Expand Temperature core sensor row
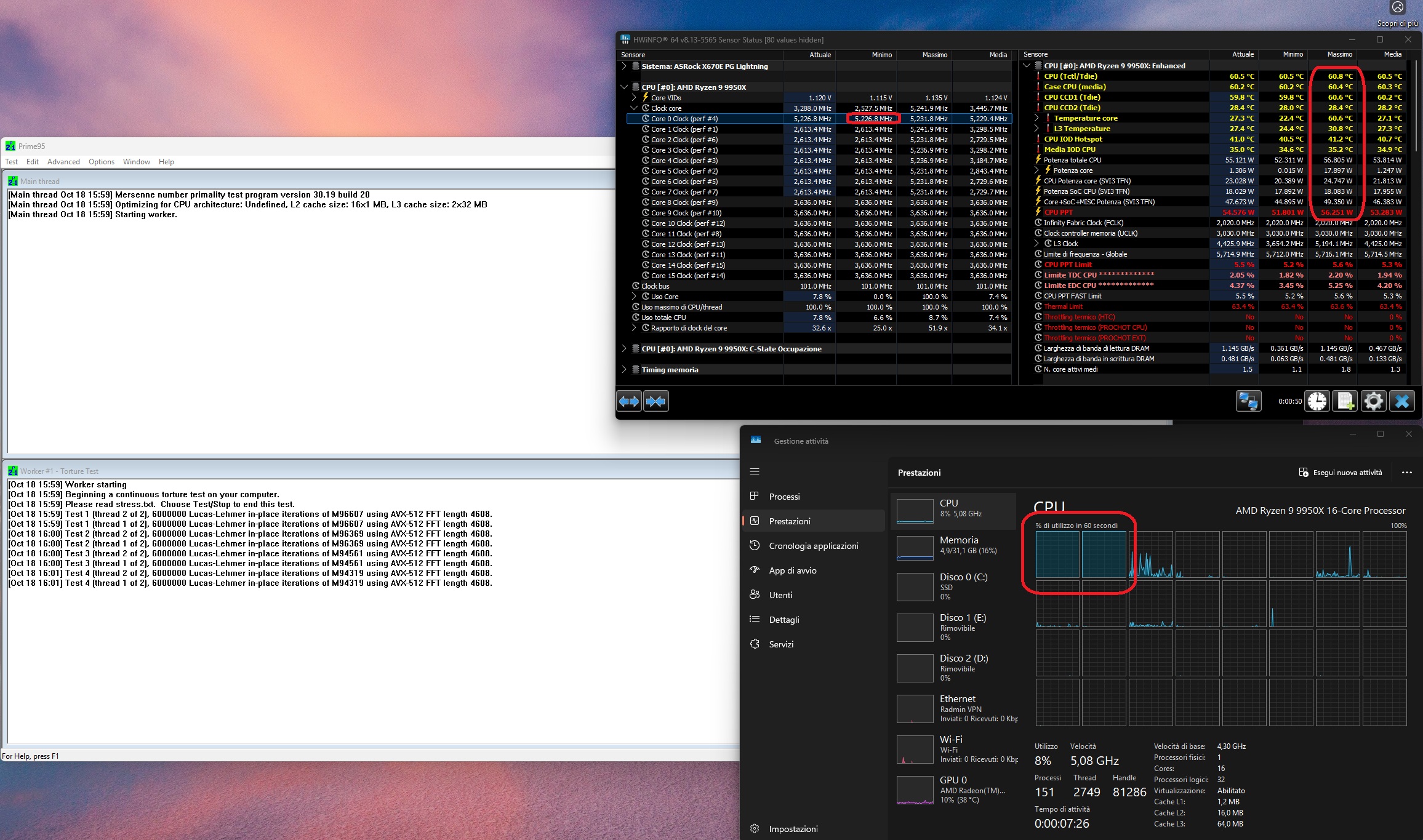This screenshot has height=840, width=1423. (1036, 118)
